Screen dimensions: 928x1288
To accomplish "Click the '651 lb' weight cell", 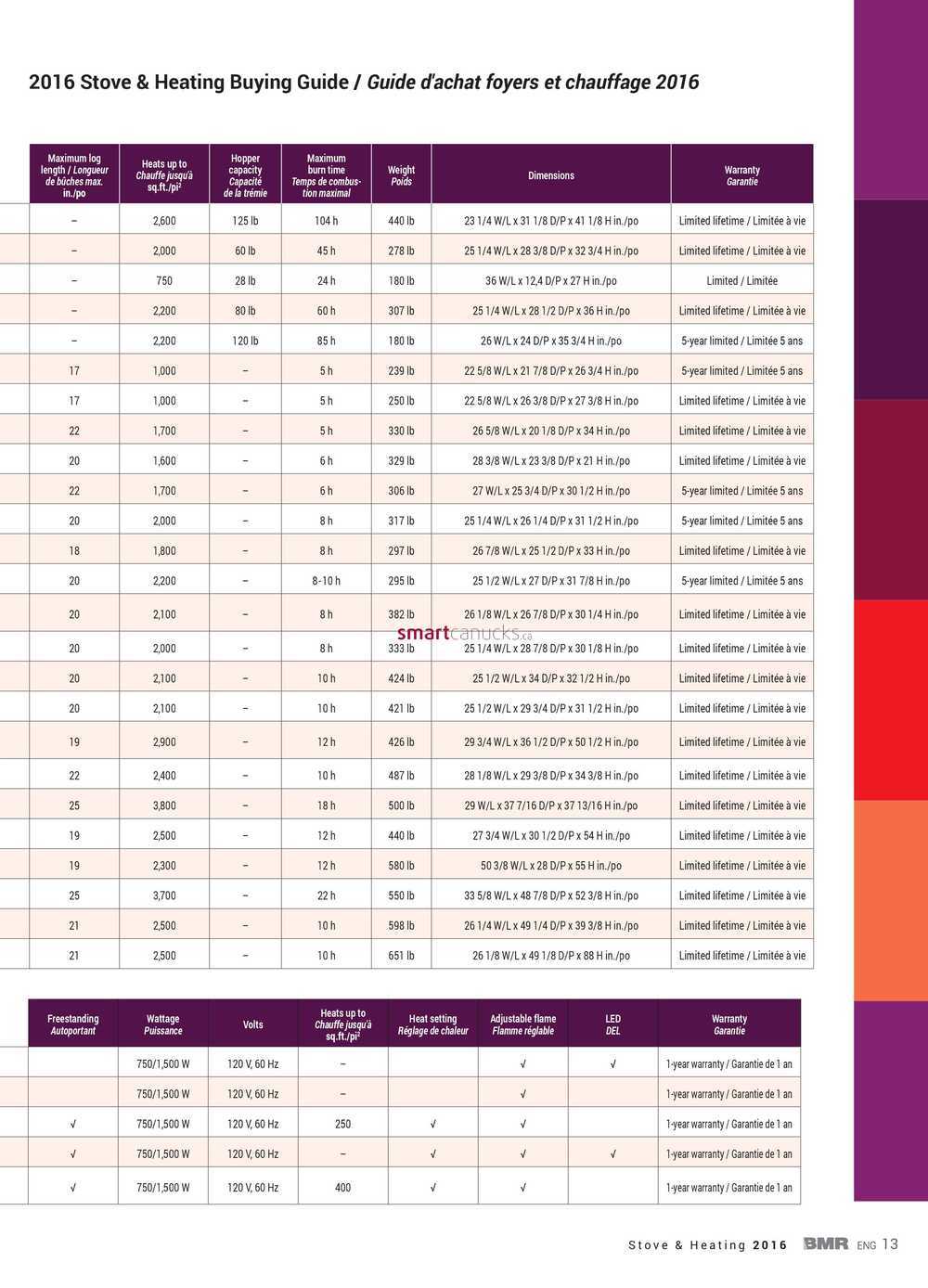I will [x=401, y=956].
